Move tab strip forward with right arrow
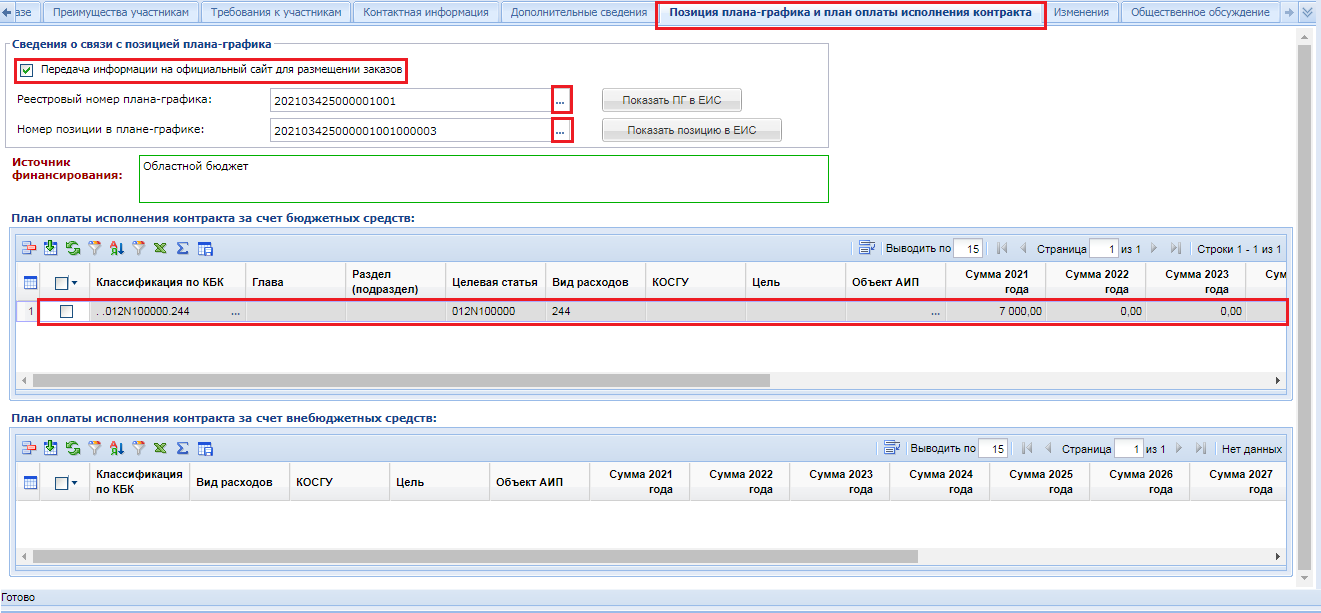The image size is (1321, 613). point(1289,12)
